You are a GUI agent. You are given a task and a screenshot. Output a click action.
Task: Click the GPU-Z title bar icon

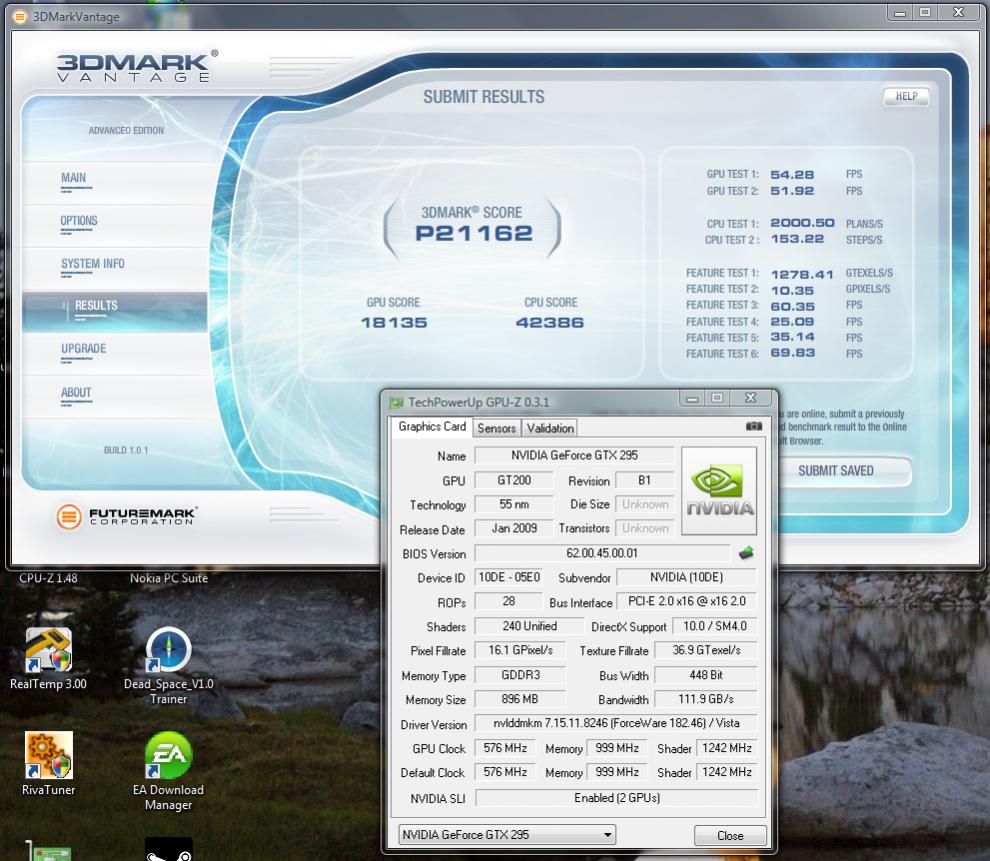[x=396, y=402]
